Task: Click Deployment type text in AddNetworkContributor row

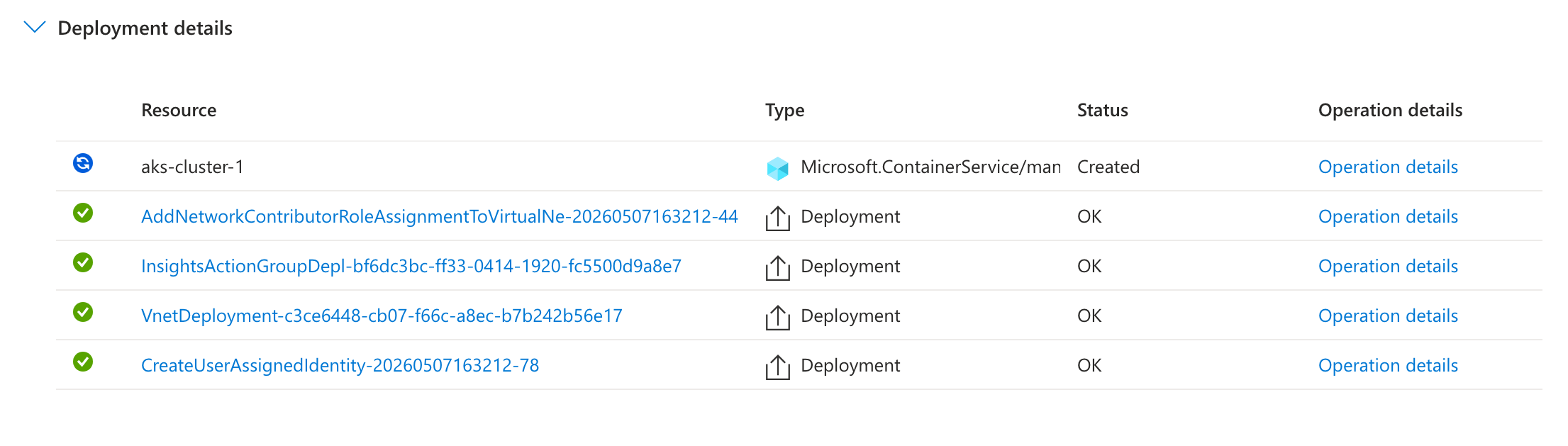Action: click(850, 216)
